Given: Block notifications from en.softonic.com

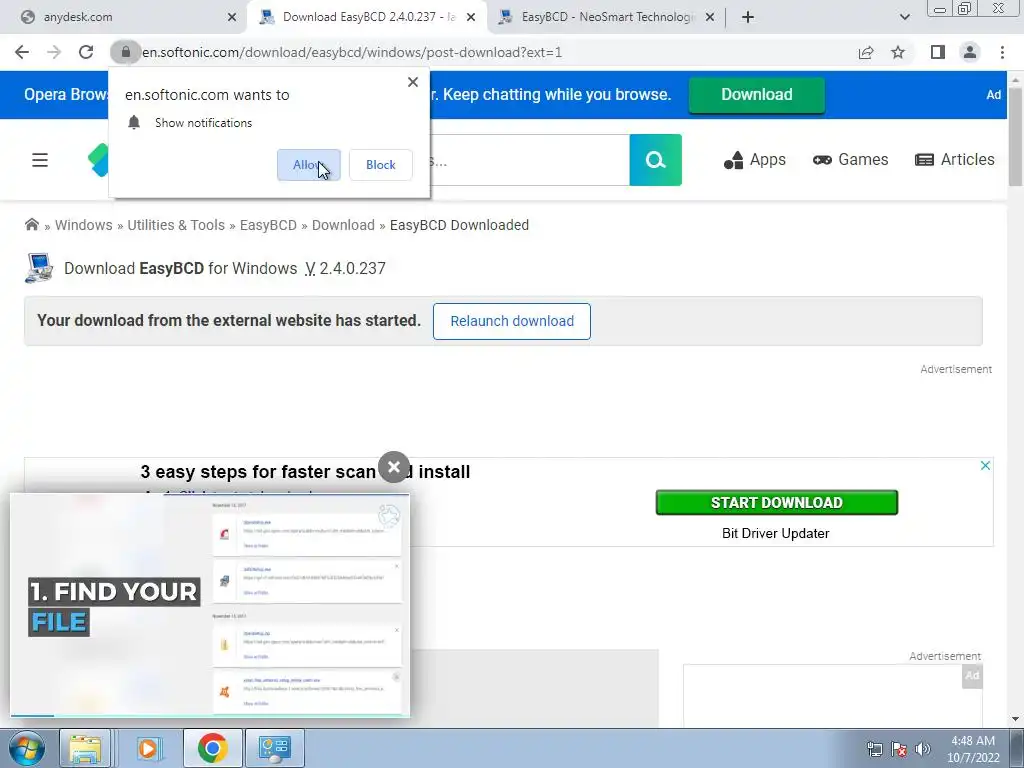Looking at the screenshot, I should (x=381, y=165).
